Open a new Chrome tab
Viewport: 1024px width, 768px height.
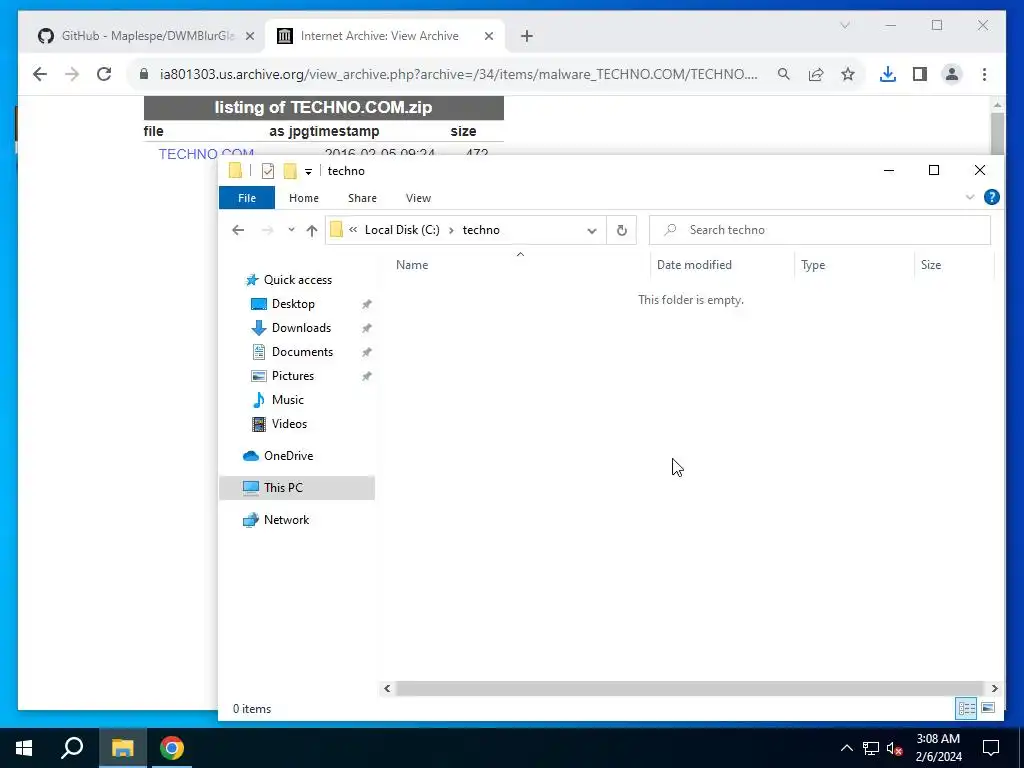[526, 37]
